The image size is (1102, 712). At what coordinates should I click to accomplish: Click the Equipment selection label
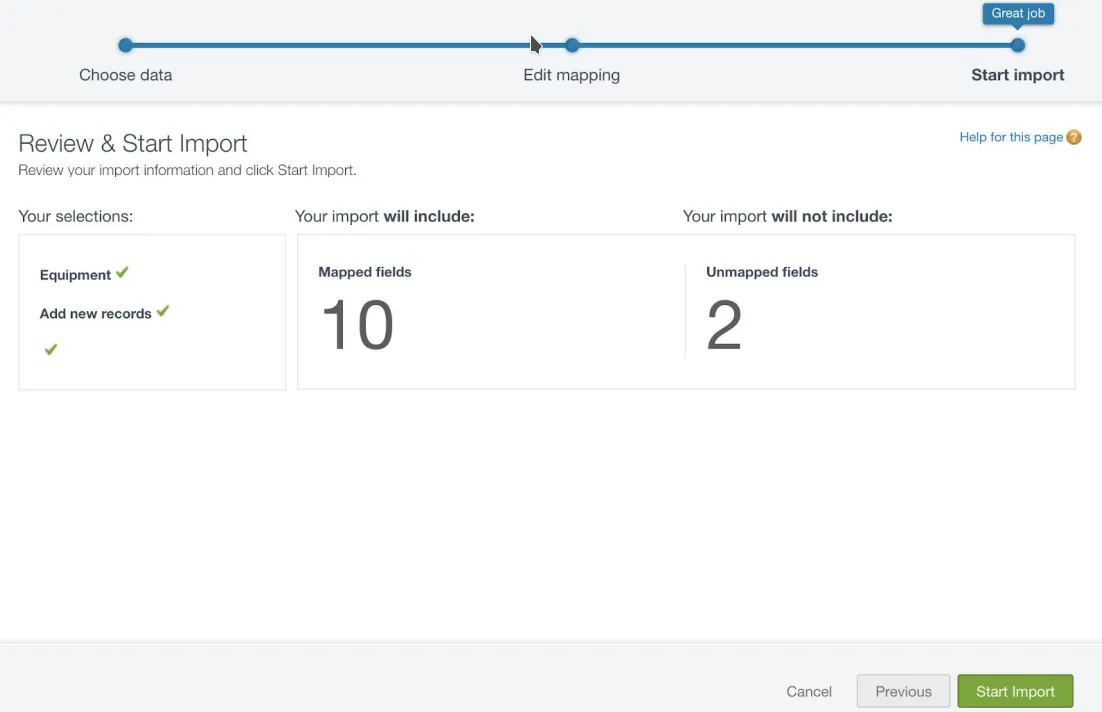point(75,275)
